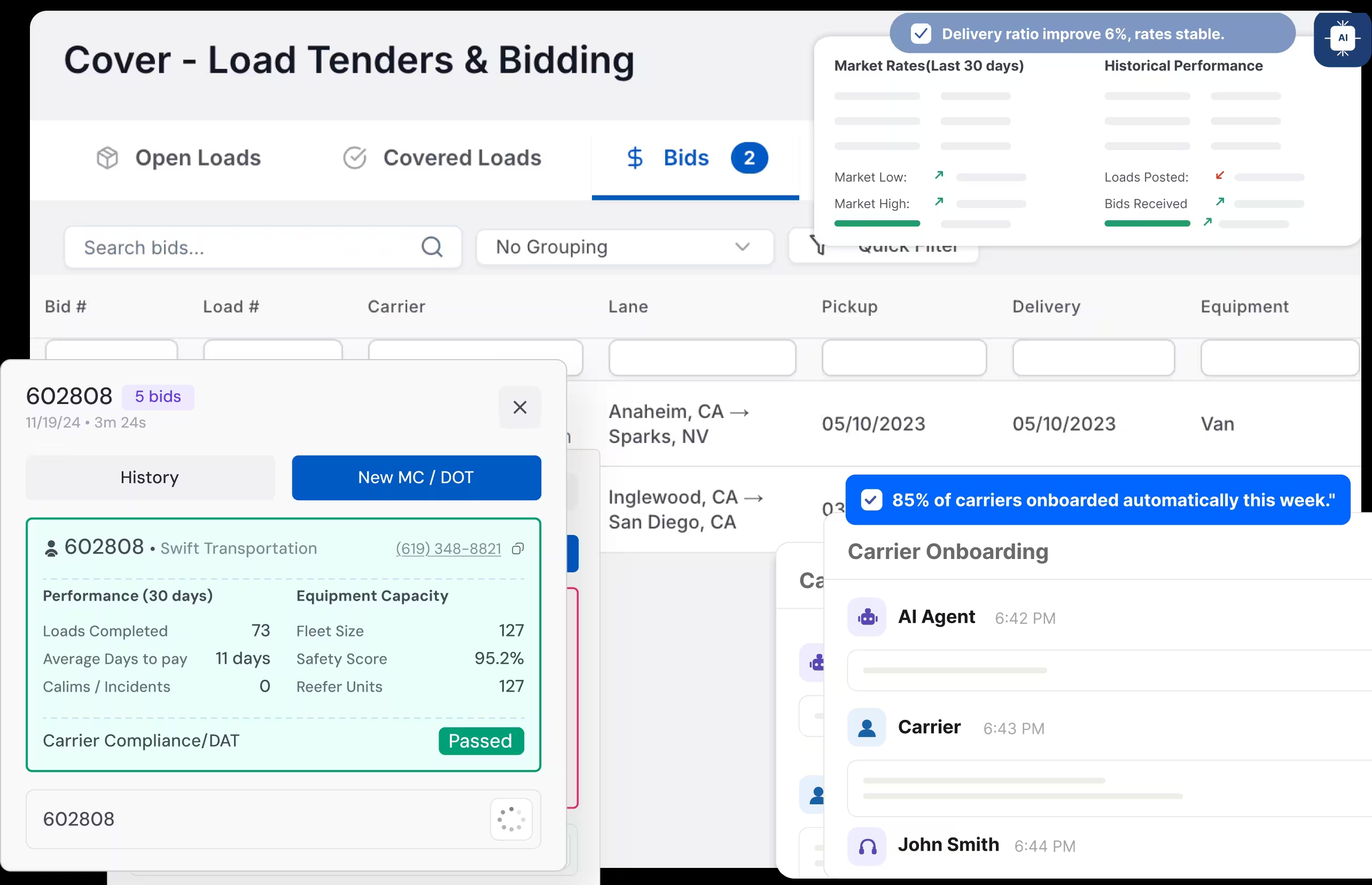Click the loading spinner in the 602808 row
The image size is (1372, 885).
511,819
